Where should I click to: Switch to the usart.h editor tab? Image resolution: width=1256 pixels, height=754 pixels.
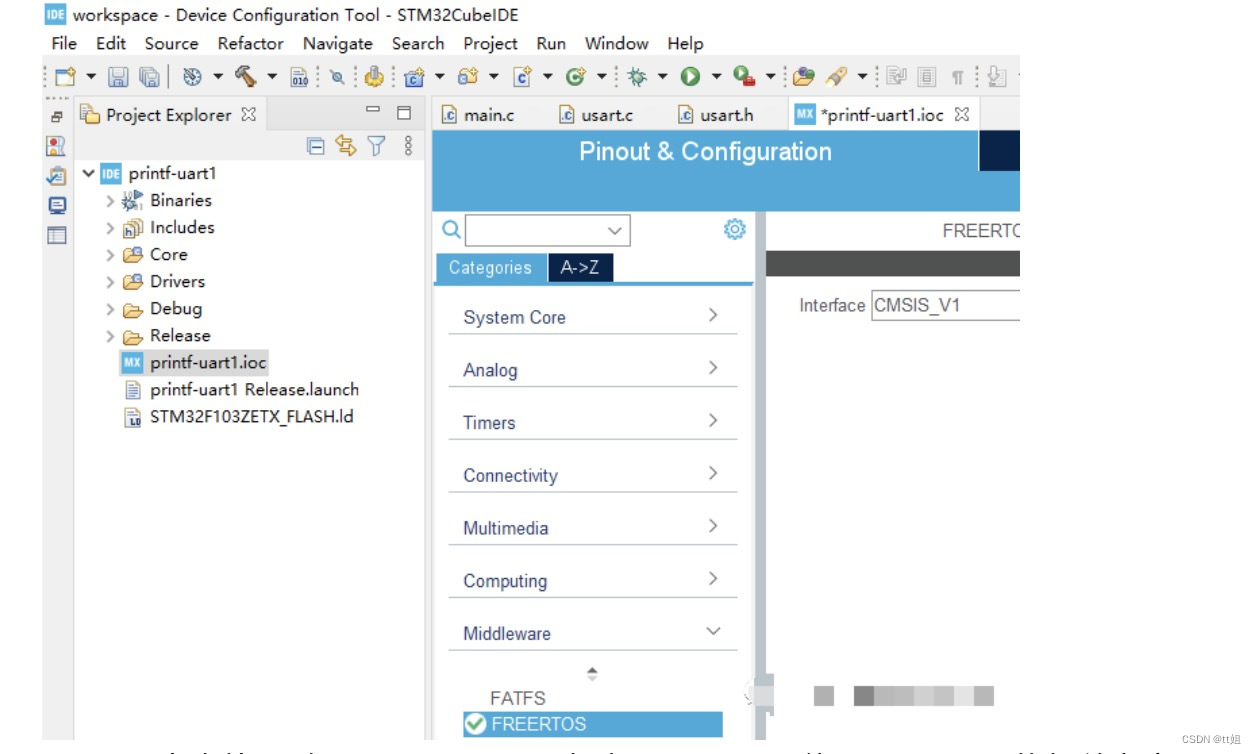pyautogui.click(x=716, y=114)
